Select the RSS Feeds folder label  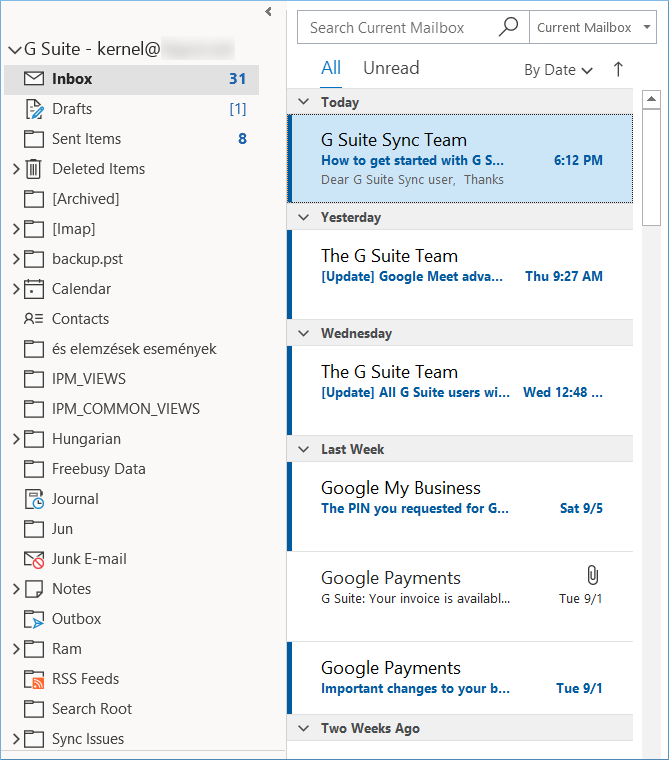[x=85, y=679]
